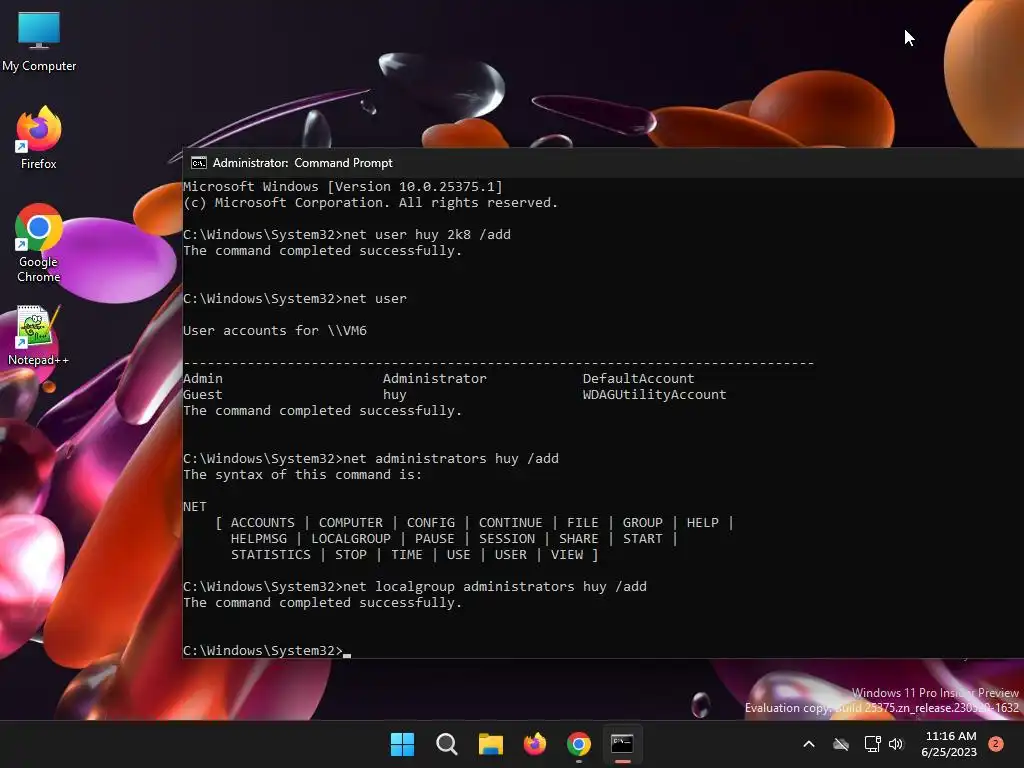Click the 'DefaultAccount' entry in output
The width and height of the screenshot is (1024, 768).
(x=638, y=378)
